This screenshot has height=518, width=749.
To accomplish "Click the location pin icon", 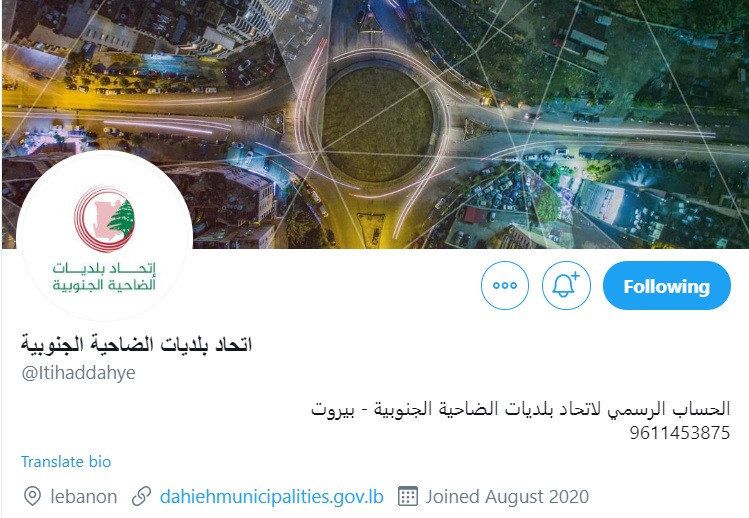I will (x=32, y=496).
